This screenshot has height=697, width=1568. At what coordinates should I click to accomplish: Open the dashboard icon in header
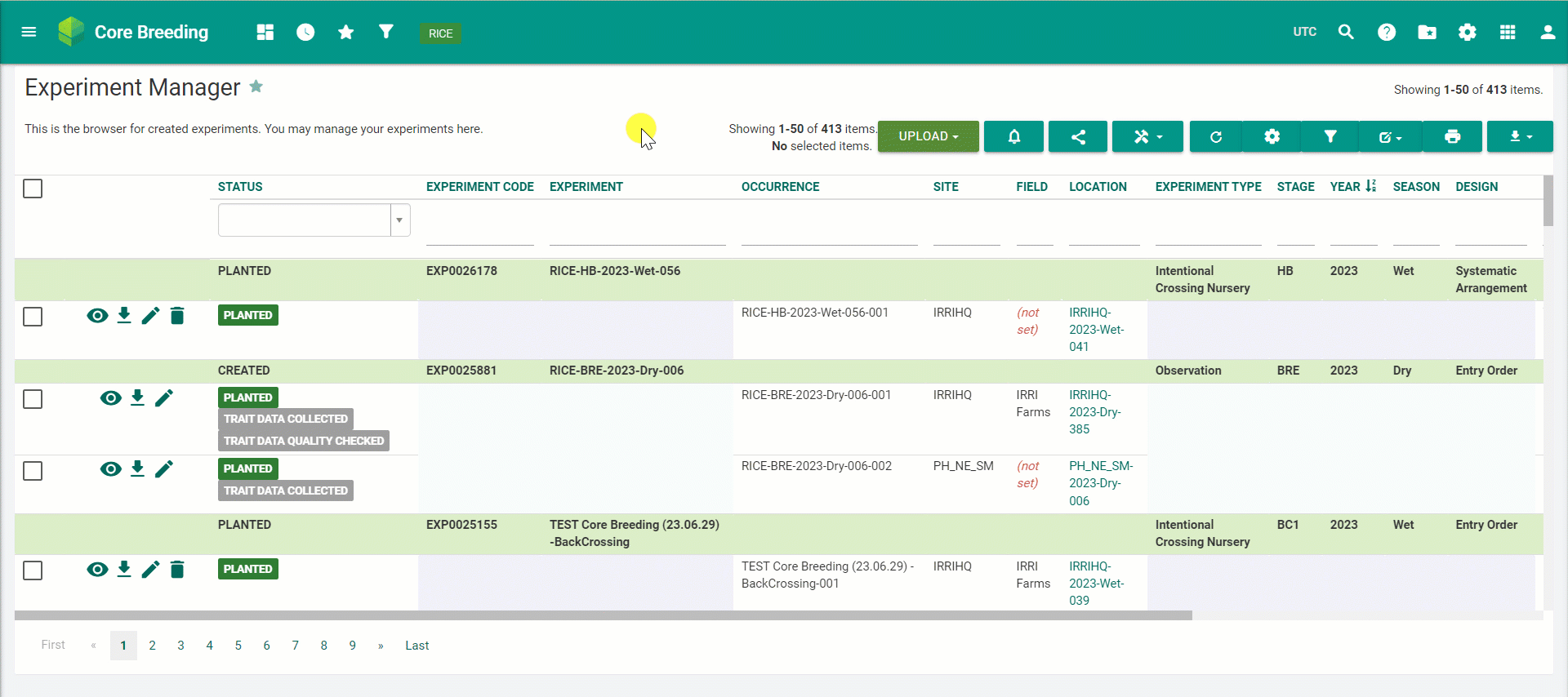[265, 33]
